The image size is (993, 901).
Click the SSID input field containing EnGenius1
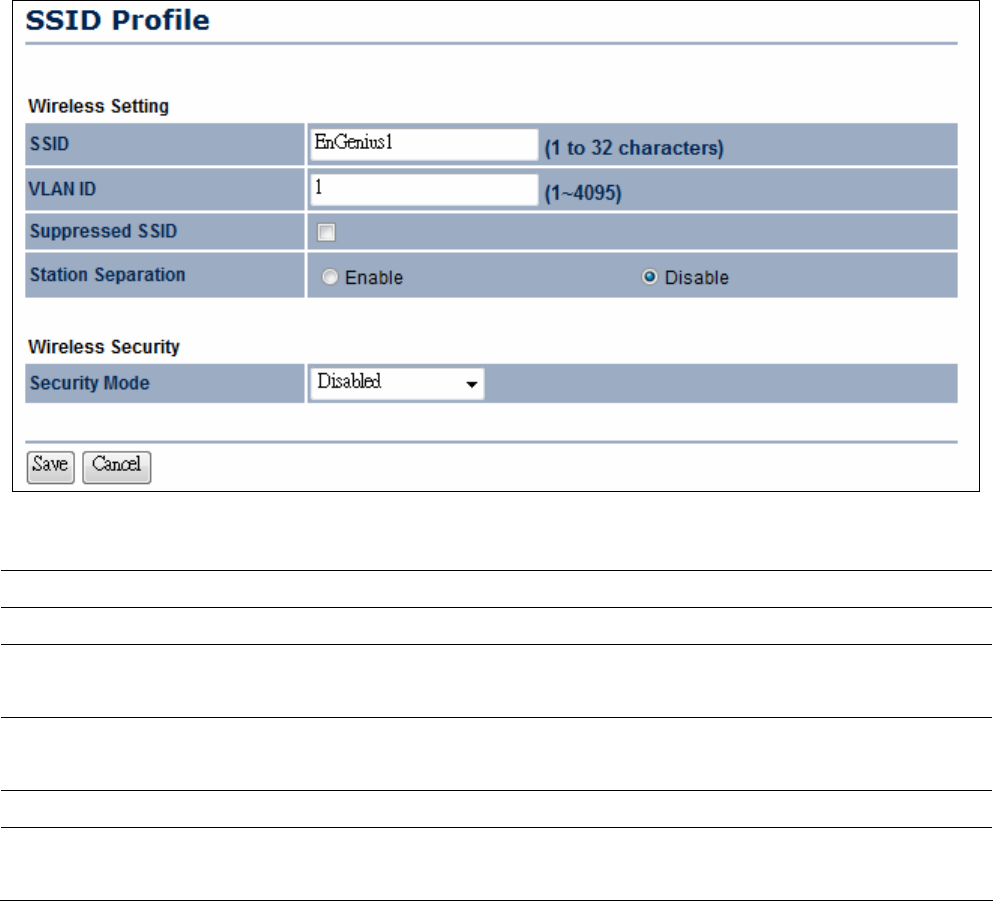[x=424, y=144]
